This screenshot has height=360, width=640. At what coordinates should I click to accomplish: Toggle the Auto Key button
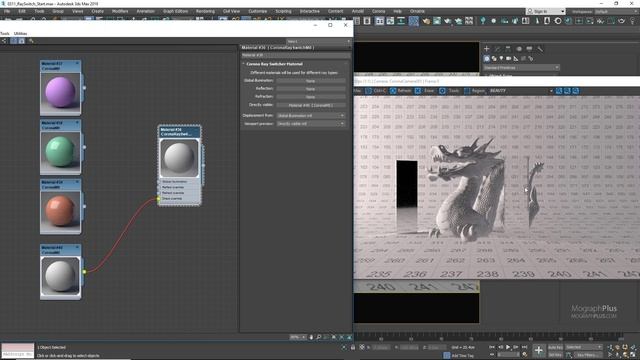click(x=555, y=347)
